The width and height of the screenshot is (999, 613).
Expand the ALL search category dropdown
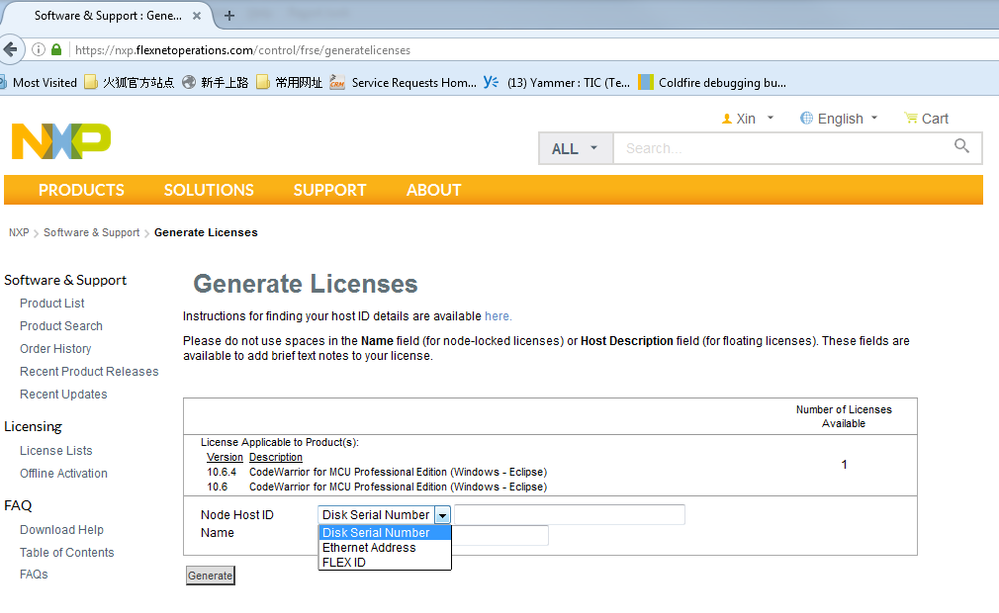pyautogui.click(x=575, y=148)
